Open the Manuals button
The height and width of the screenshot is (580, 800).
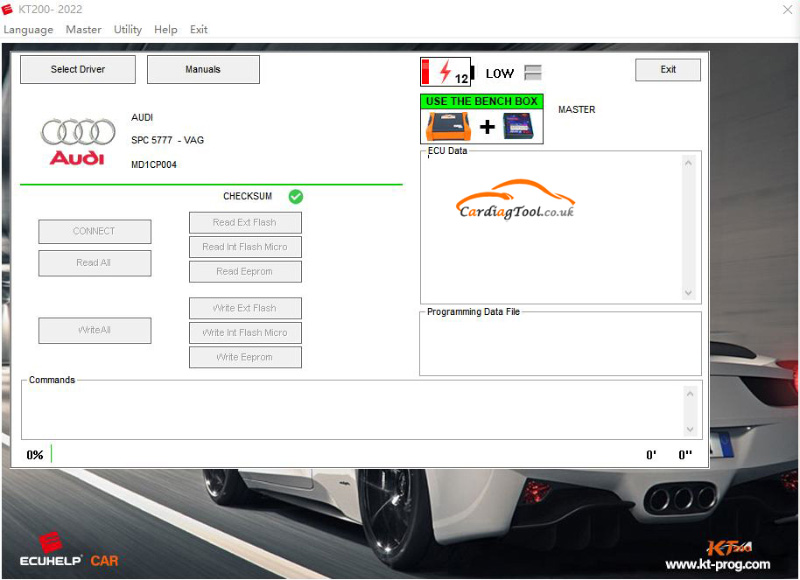[203, 69]
